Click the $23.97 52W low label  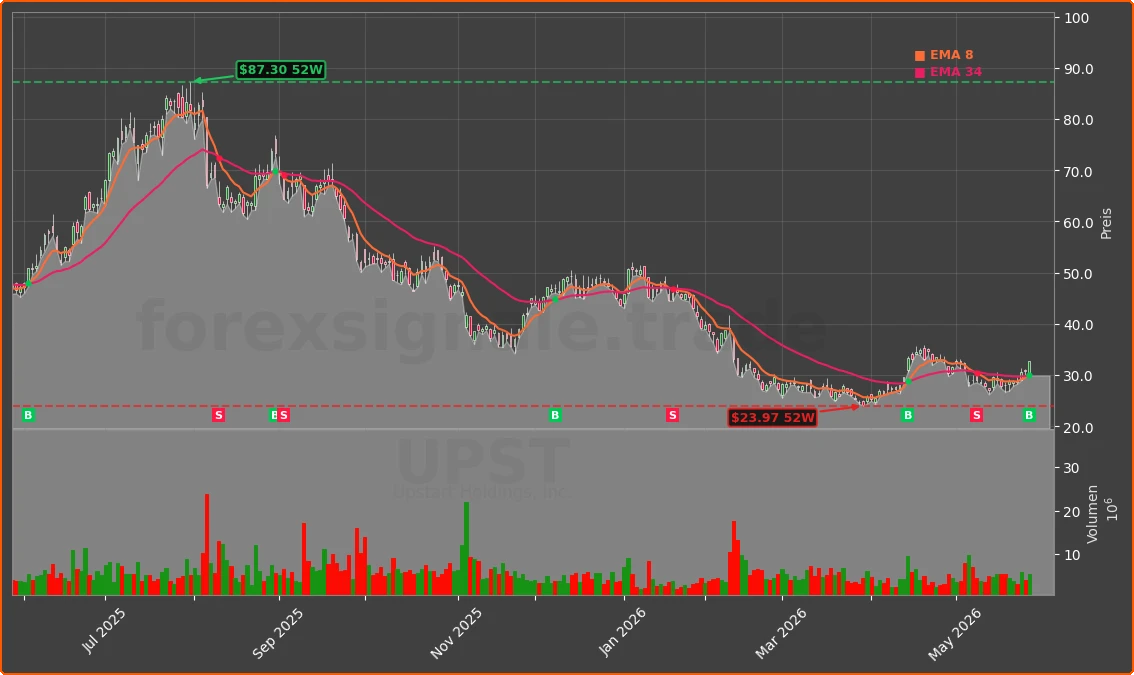(772, 417)
